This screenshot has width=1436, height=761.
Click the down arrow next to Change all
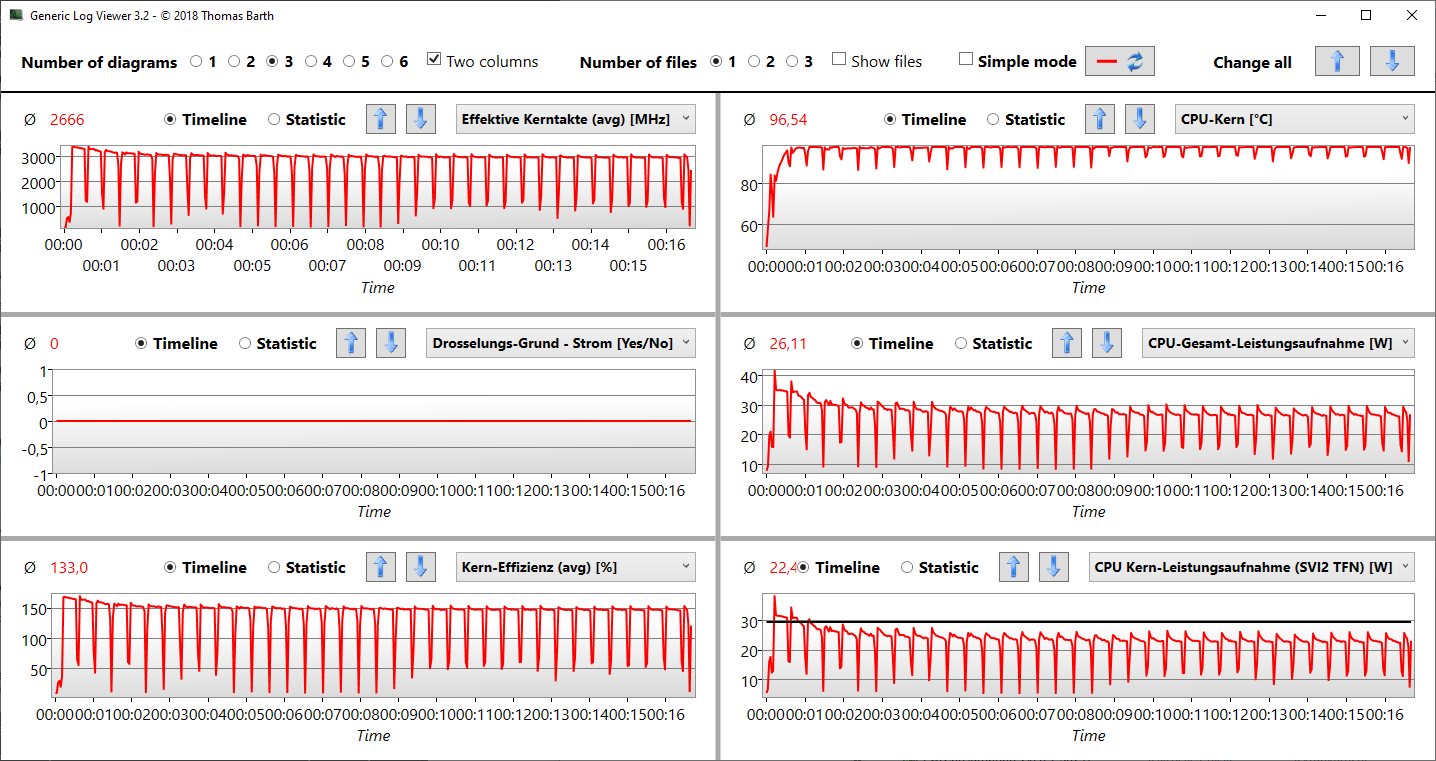1392,61
